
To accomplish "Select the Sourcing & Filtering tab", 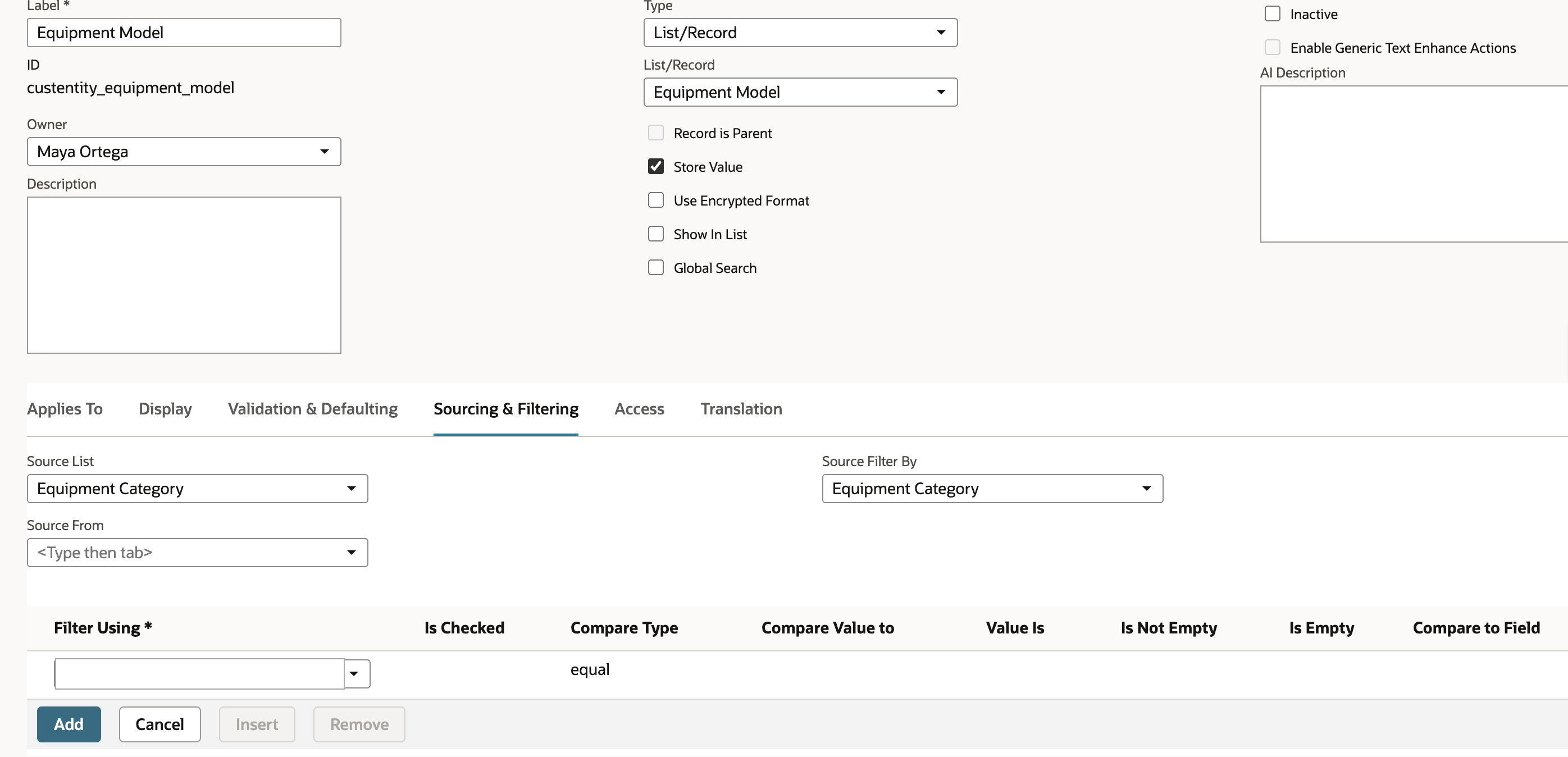I will pyautogui.click(x=506, y=409).
